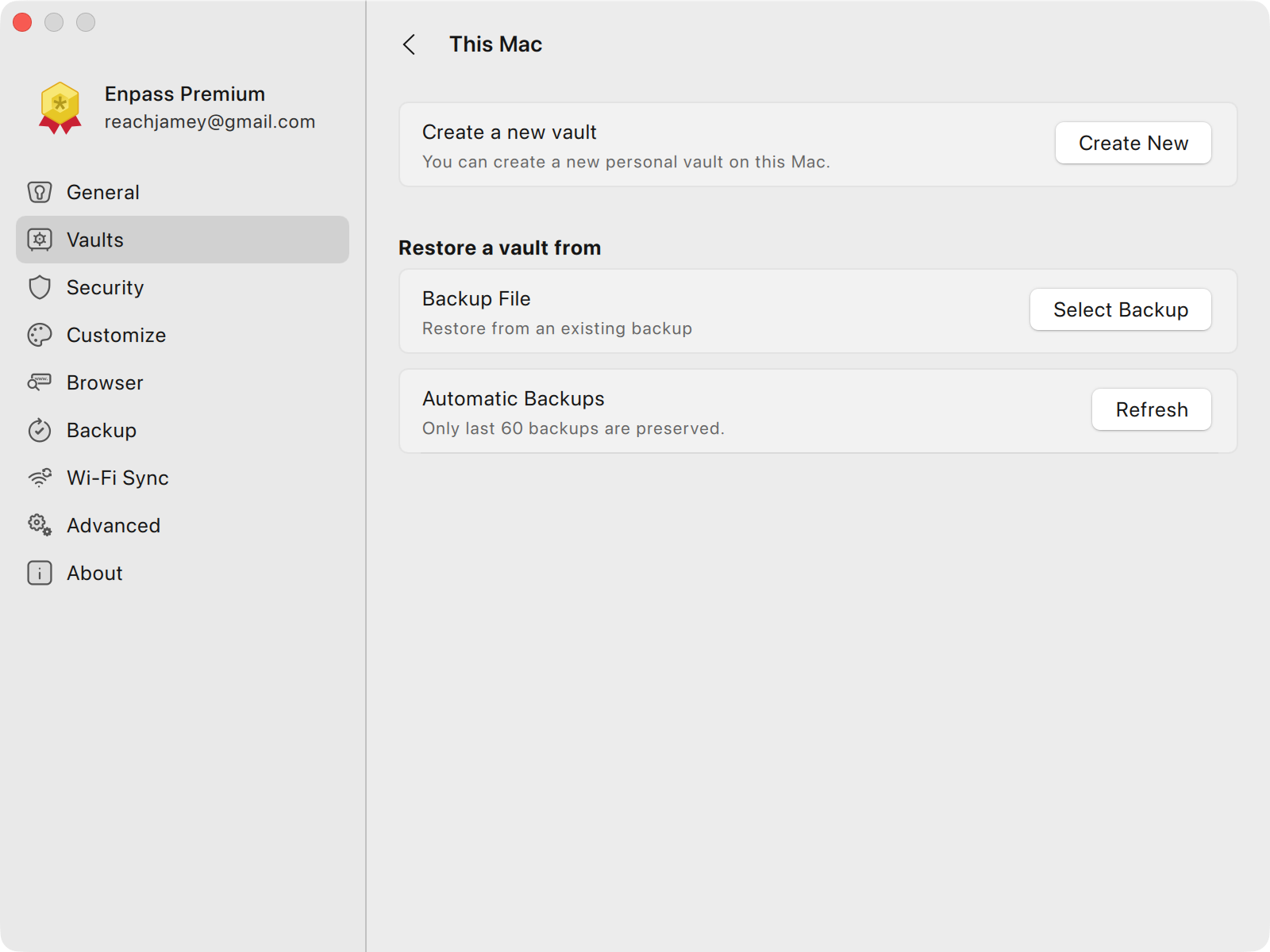Click the Create a new vault label
The image size is (1270, 952).
pos(509,132)
